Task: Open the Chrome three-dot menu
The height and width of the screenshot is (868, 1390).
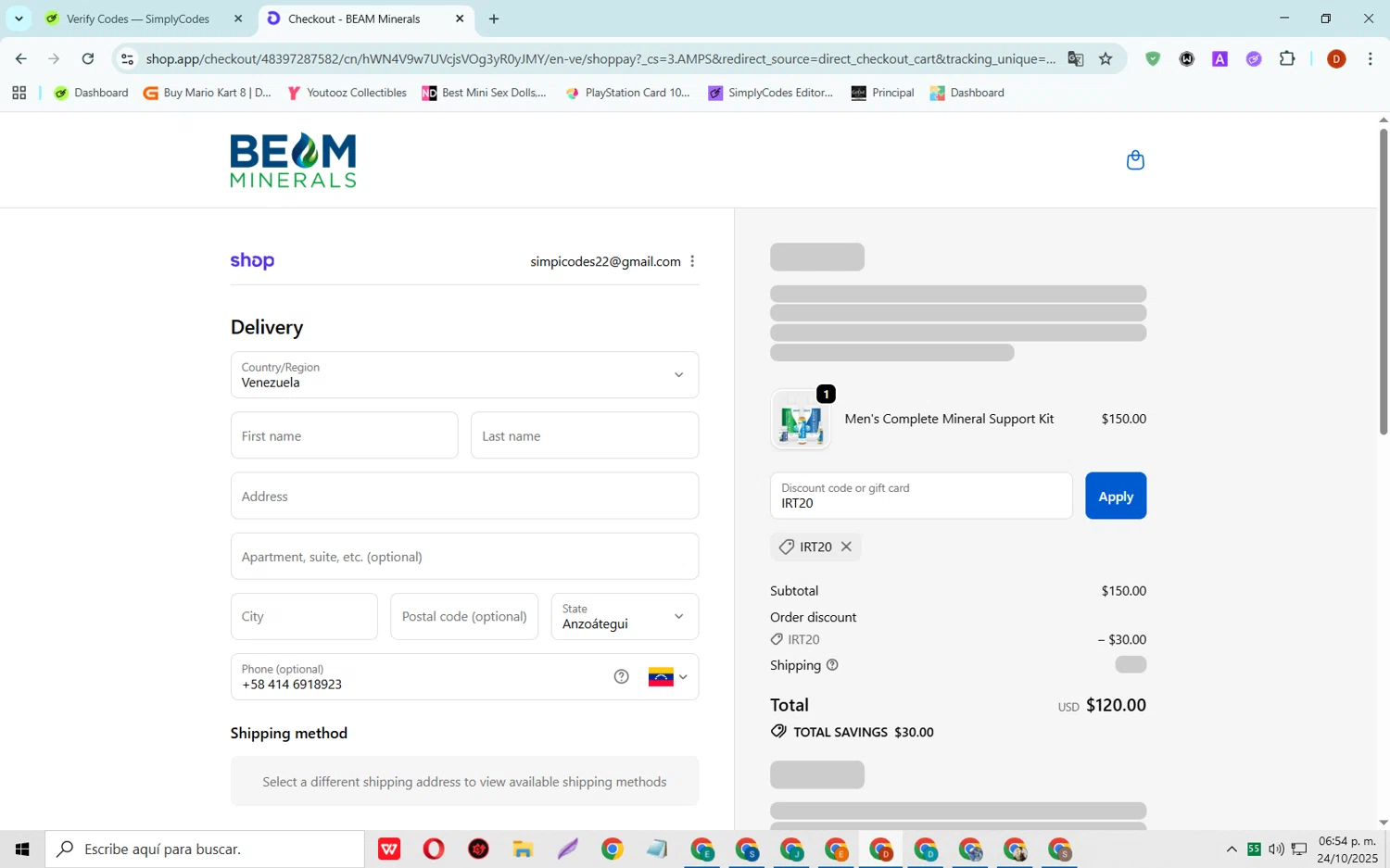Action: pyautogui.click(x=1370, y=58)
